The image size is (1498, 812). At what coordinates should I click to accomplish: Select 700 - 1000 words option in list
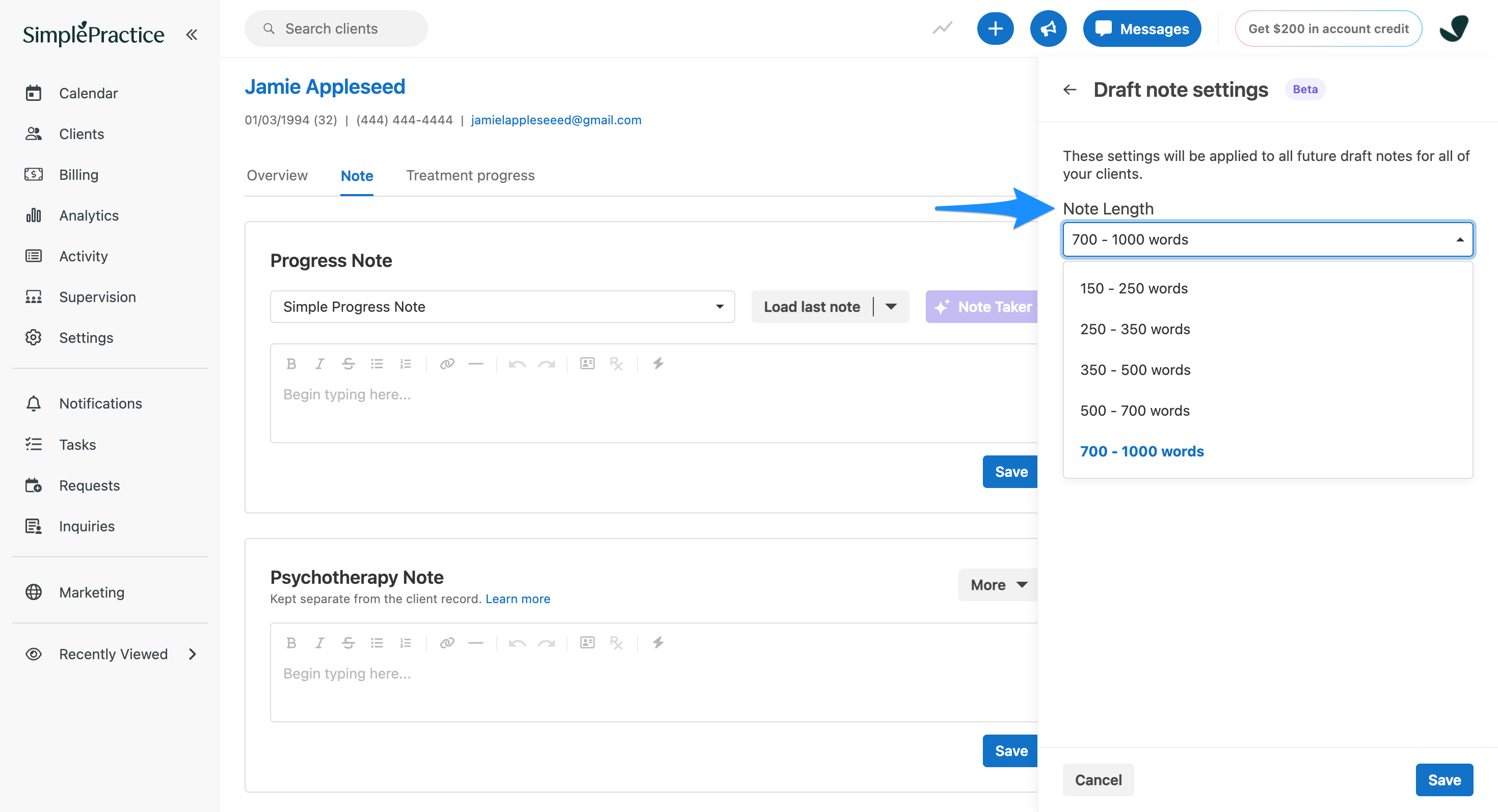(x=1268, y=451)
